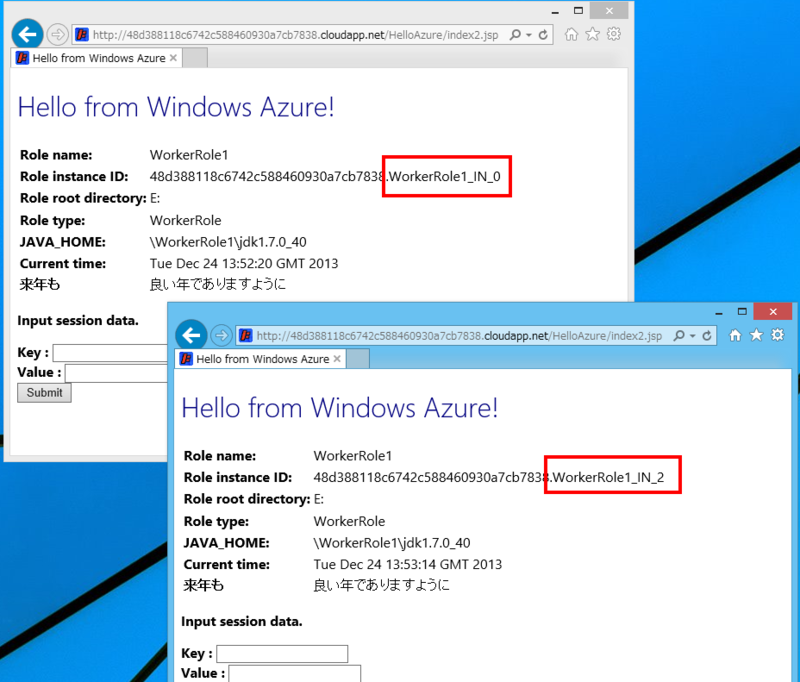Expand rear window address bar dropdown arrow
The height and width of the screenshot is (682, 800).
click(x=529, y=35)
